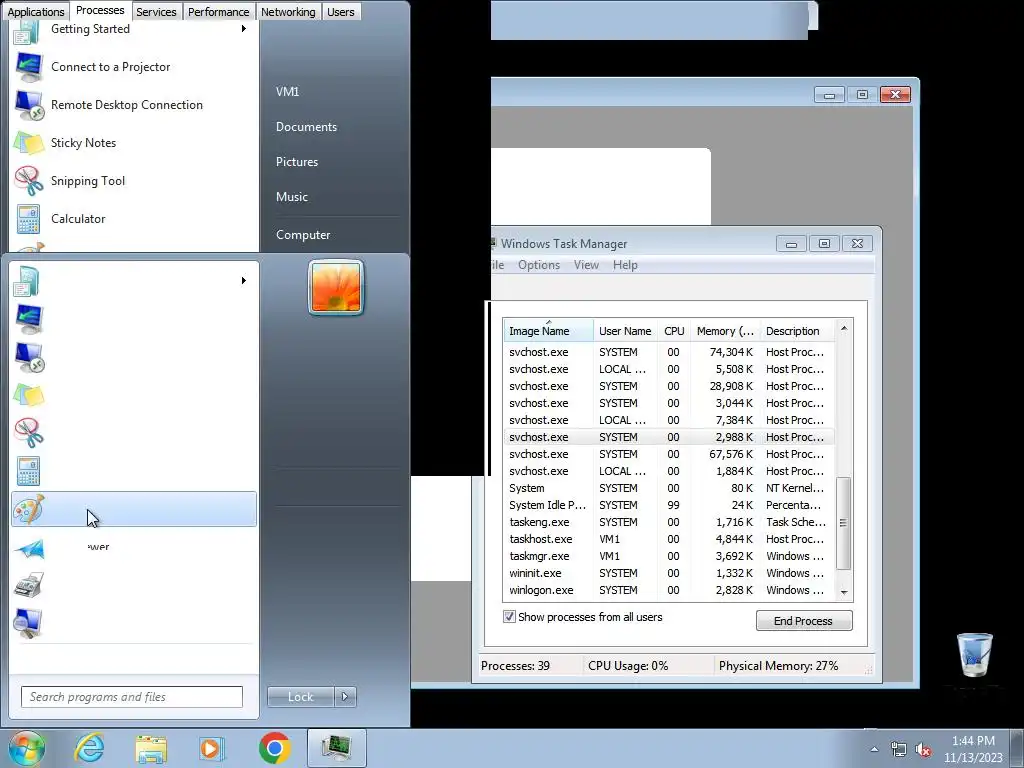Open the XPS Viewer paper-plane icon
The image size is (1024, 768).
click(29, 547)
